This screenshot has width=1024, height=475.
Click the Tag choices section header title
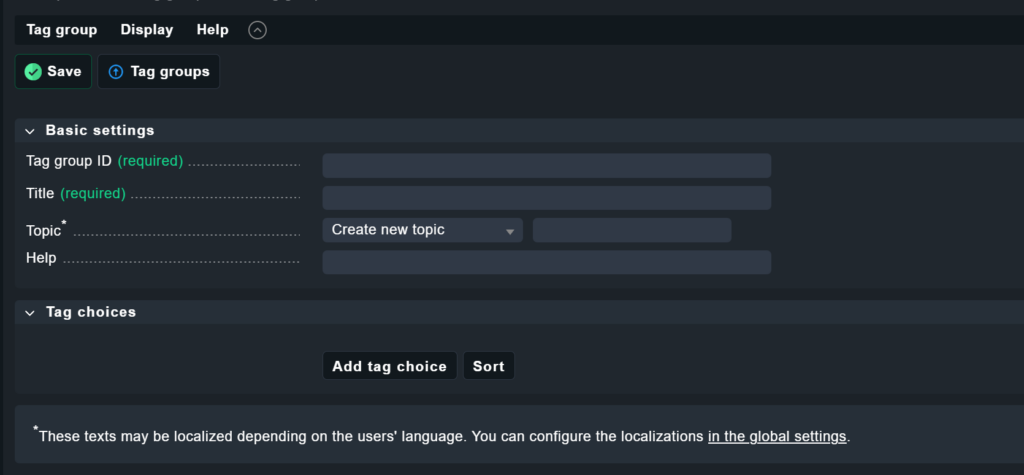point(91,313)
